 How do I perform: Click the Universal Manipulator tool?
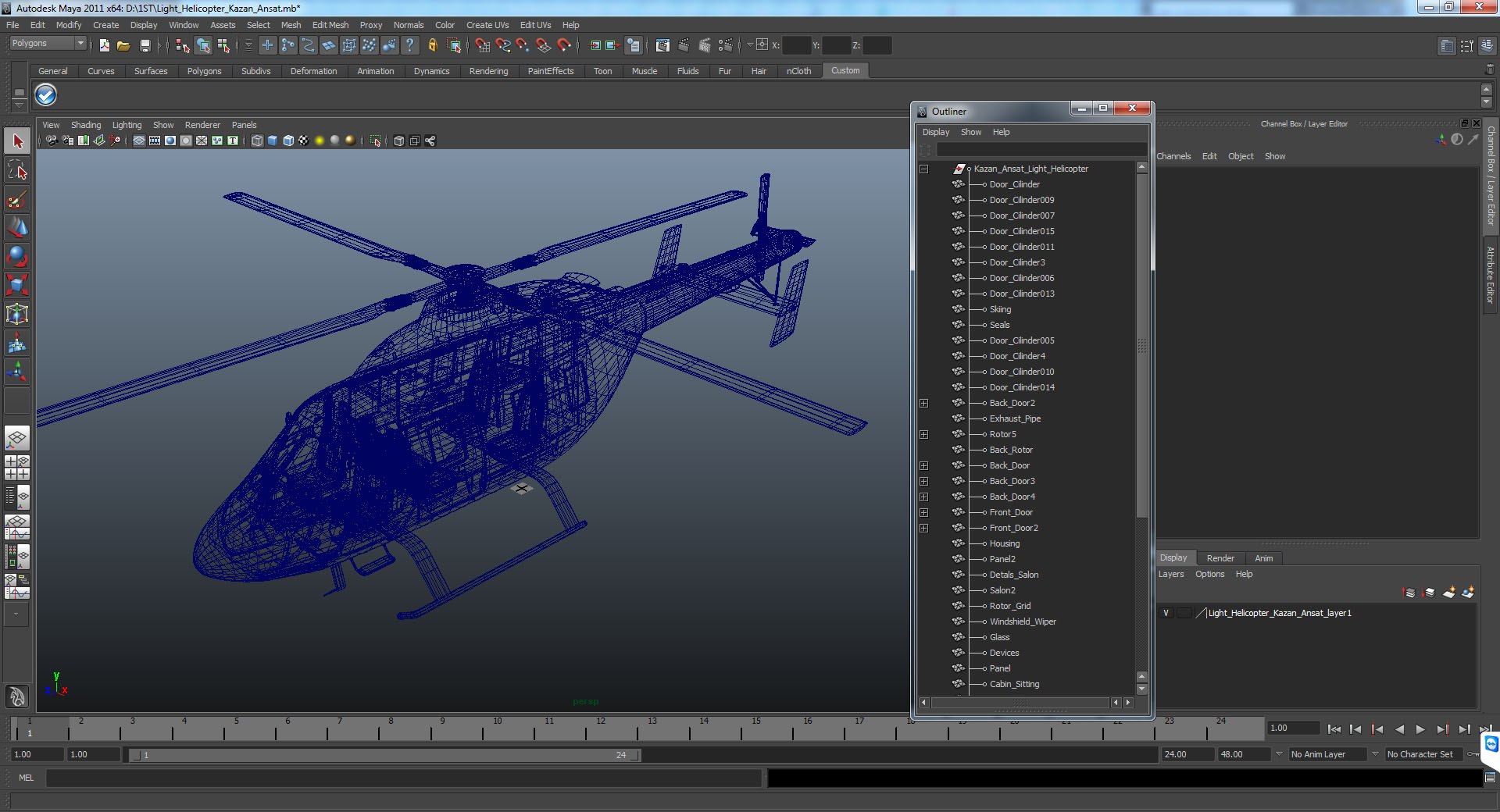17,313
